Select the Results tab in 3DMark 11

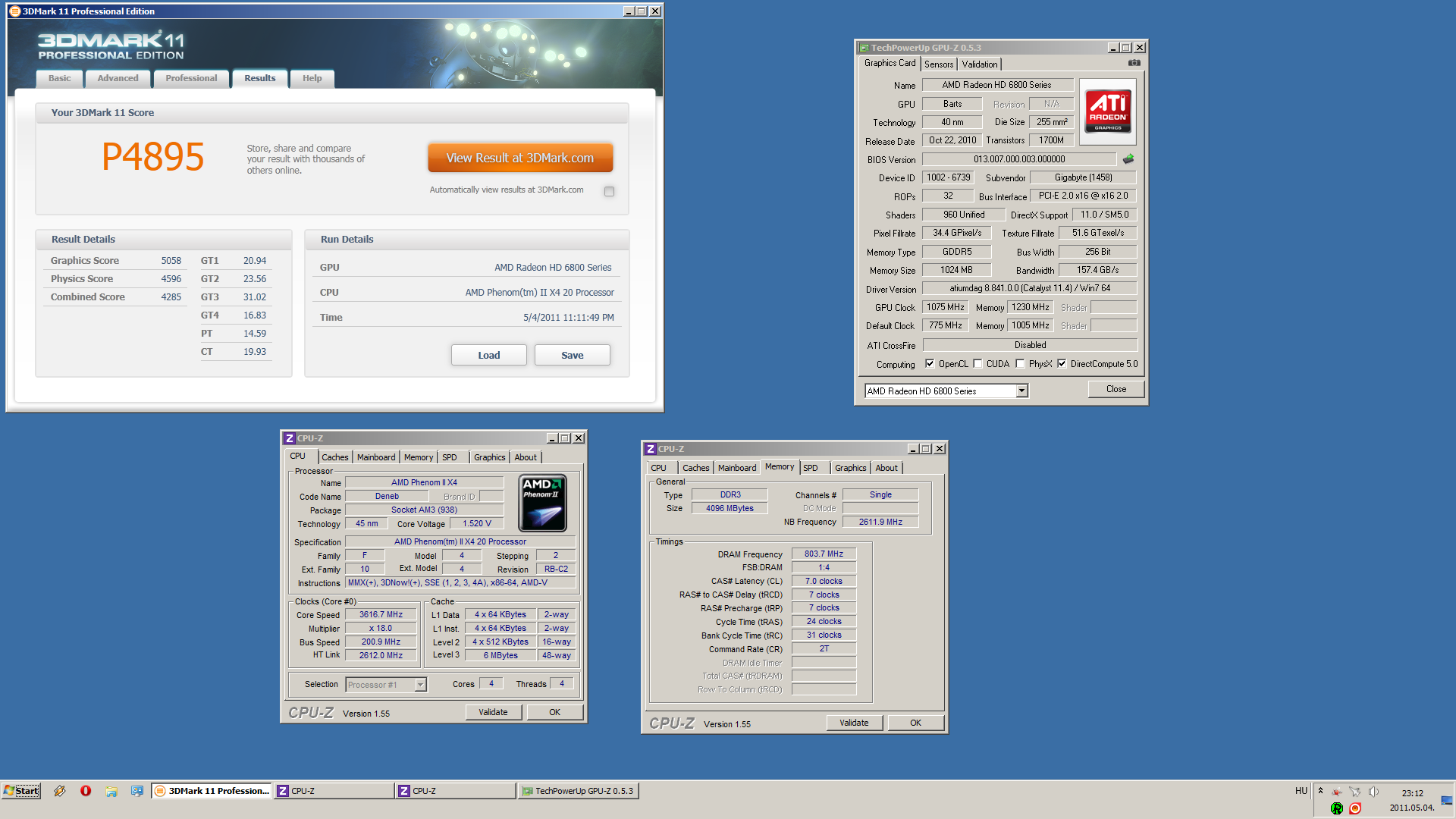click(260, 78)
